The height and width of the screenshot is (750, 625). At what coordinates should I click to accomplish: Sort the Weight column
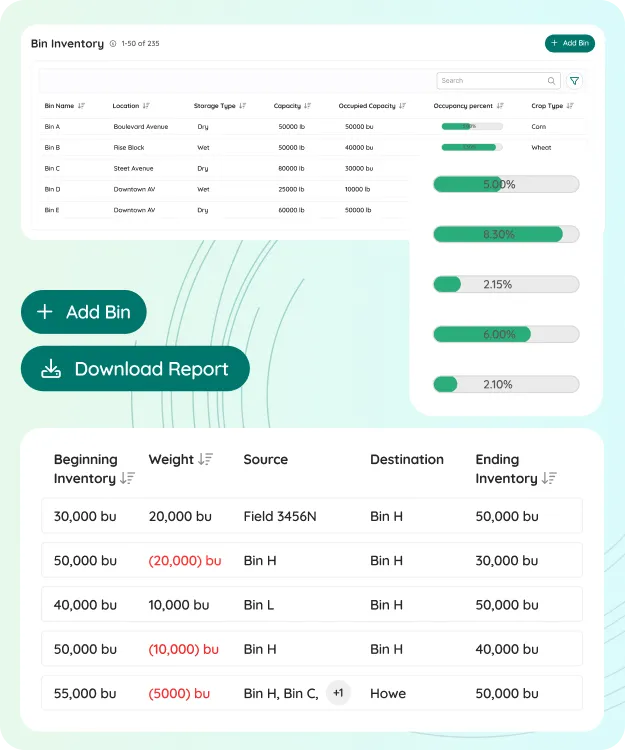(x=205, y=459)
